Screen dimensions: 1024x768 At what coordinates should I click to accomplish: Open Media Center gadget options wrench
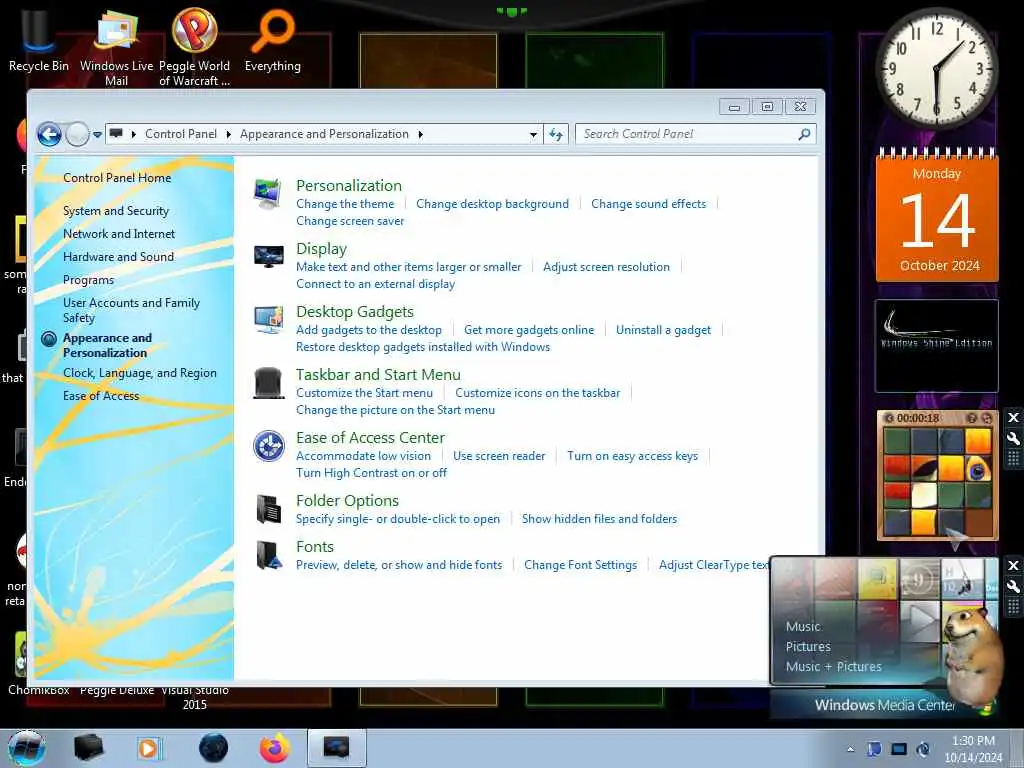coord(1014,586)
